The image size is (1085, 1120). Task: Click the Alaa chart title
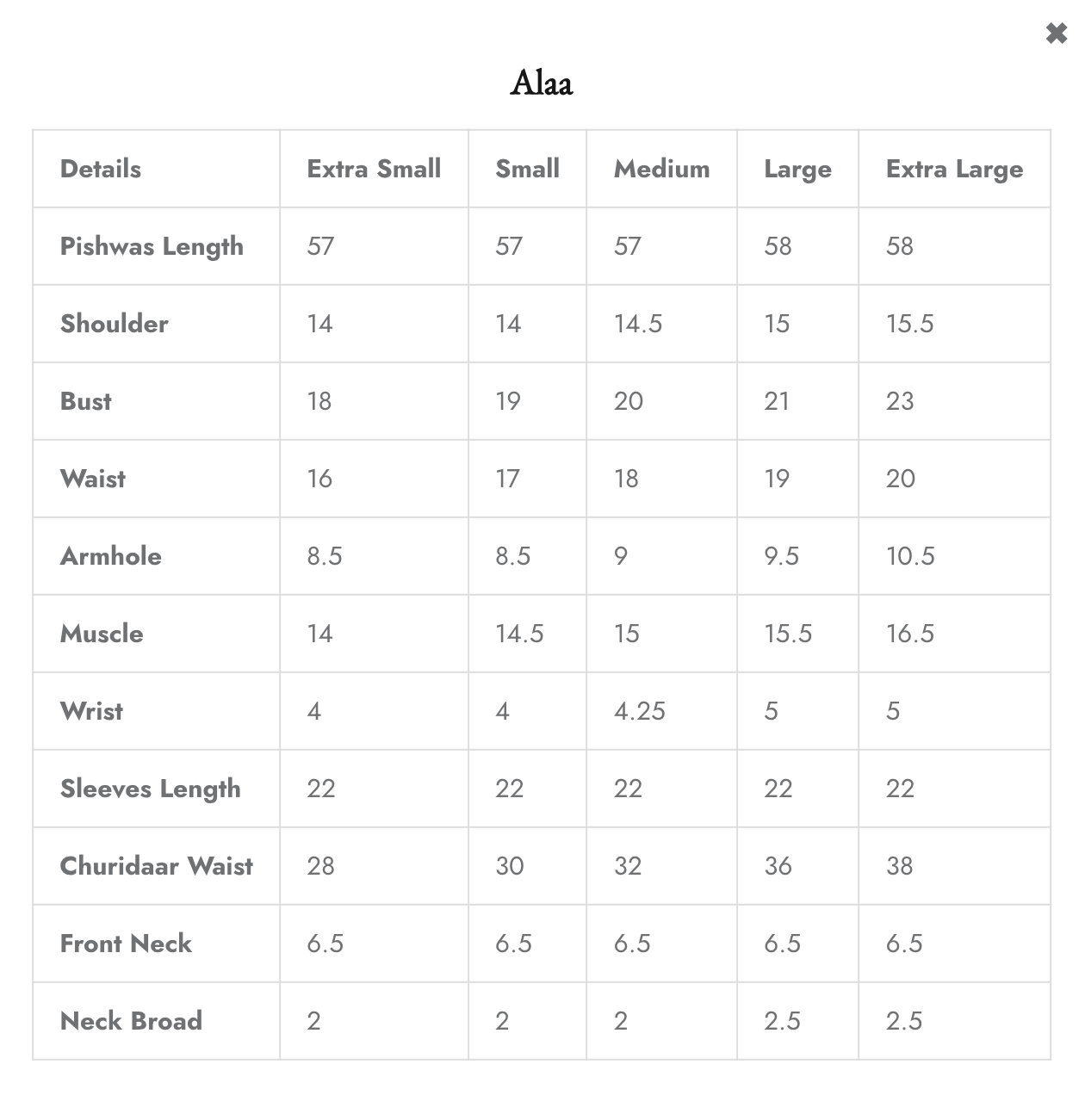[x=542, y=84]
